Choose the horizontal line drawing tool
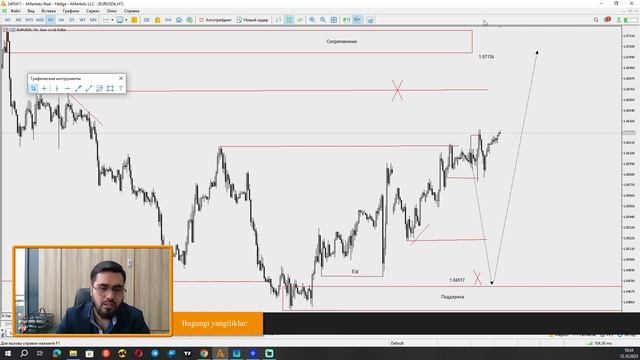640x360 pixels. pos(67,88)
